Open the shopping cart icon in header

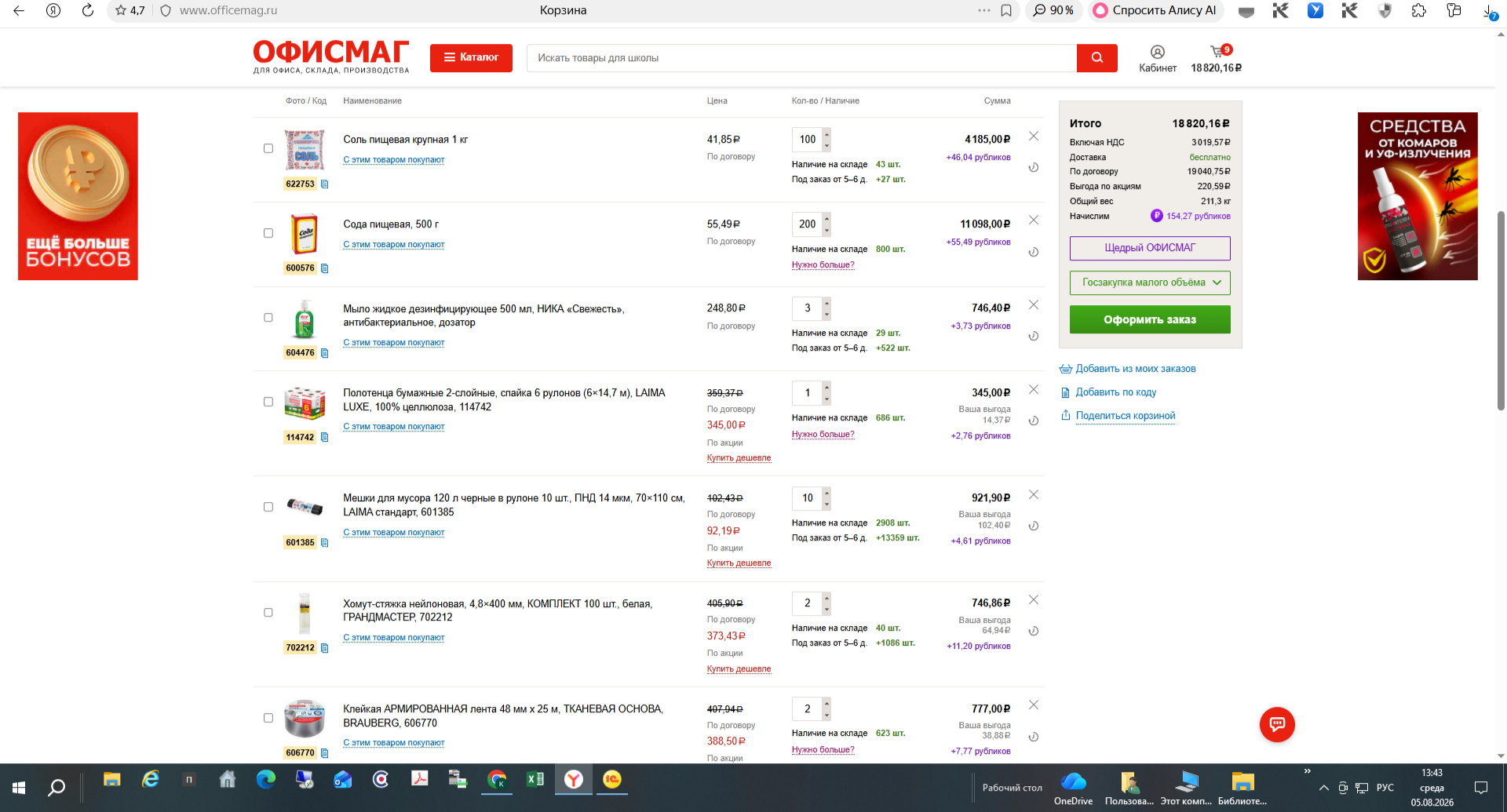click(1217, 52)
